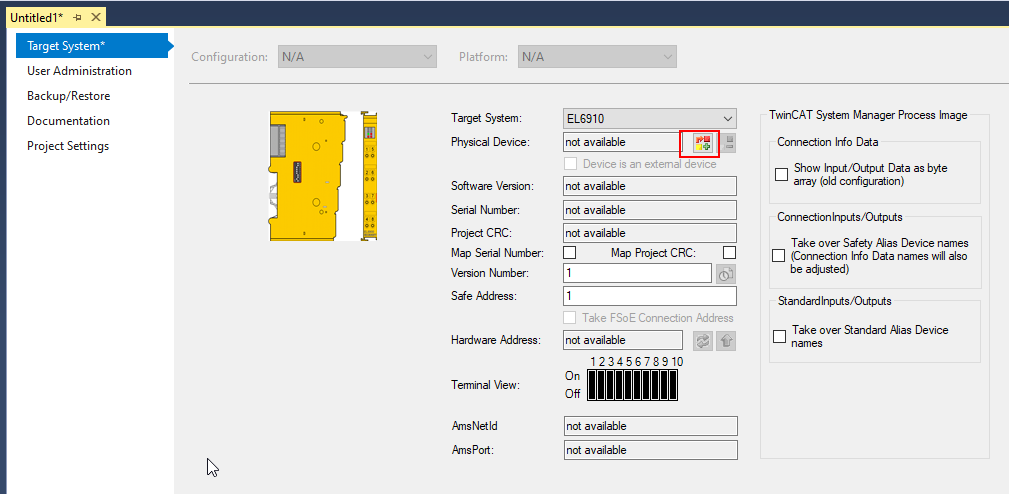The width and height of the screenshot is (1009, 494).
Task: Click the Safe Address input field
Action: [x=649, y=296]
